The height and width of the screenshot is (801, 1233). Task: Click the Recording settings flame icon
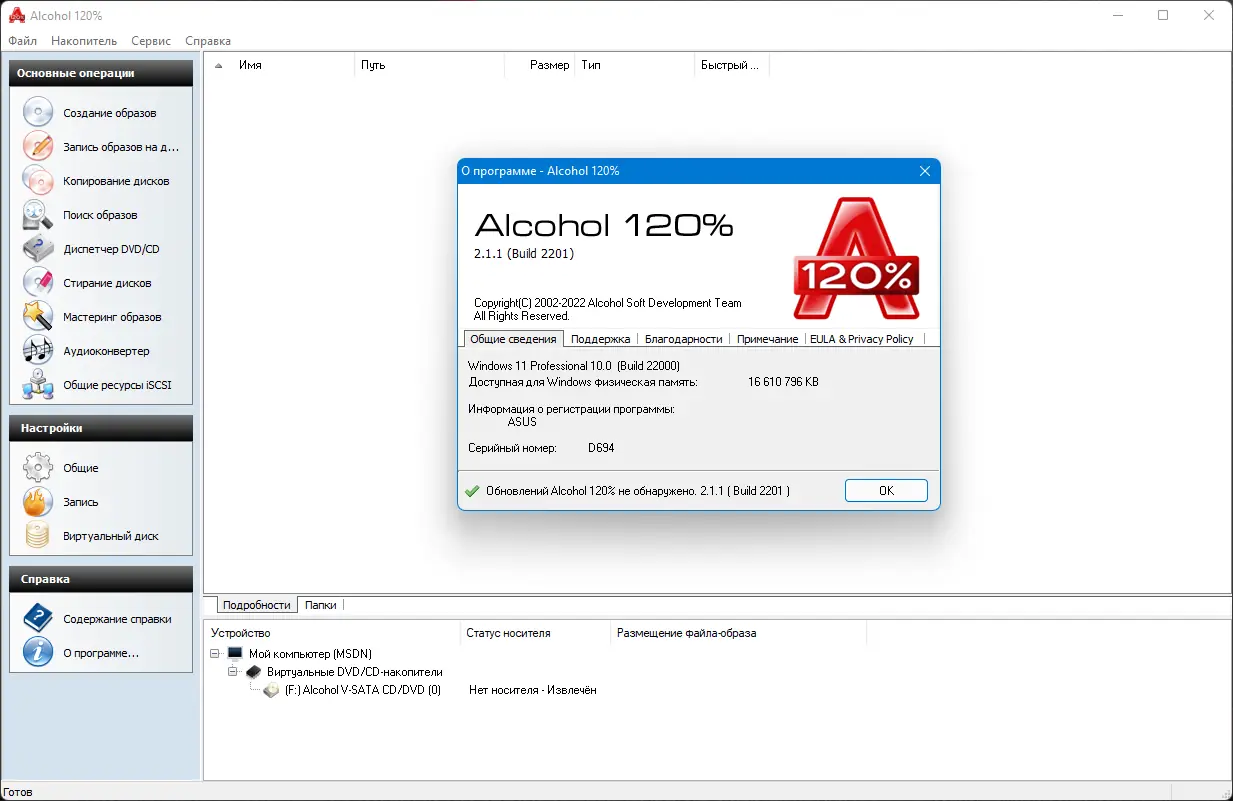coord(37,502)
